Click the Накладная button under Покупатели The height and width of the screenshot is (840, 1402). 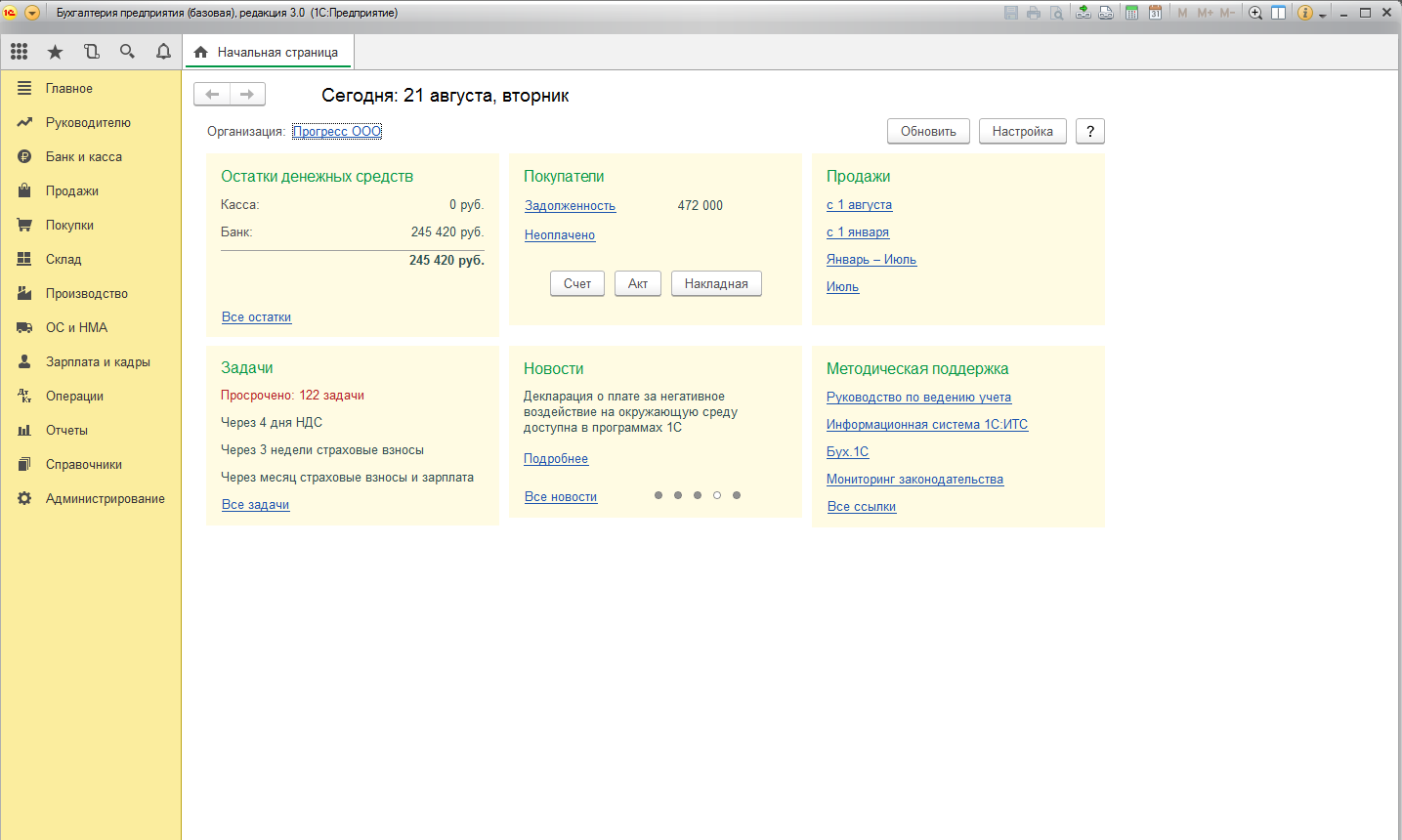[x=716, y=283]
